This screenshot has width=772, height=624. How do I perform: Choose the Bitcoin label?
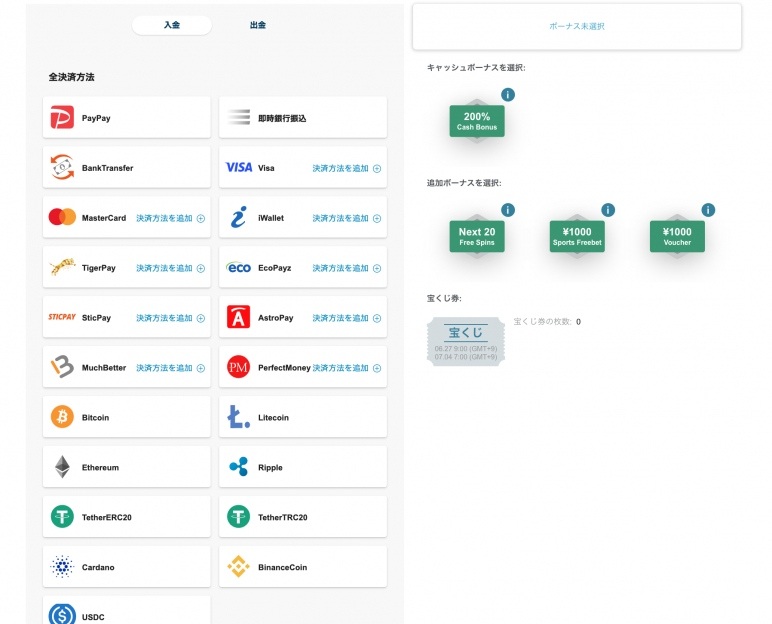click(95, 418)
